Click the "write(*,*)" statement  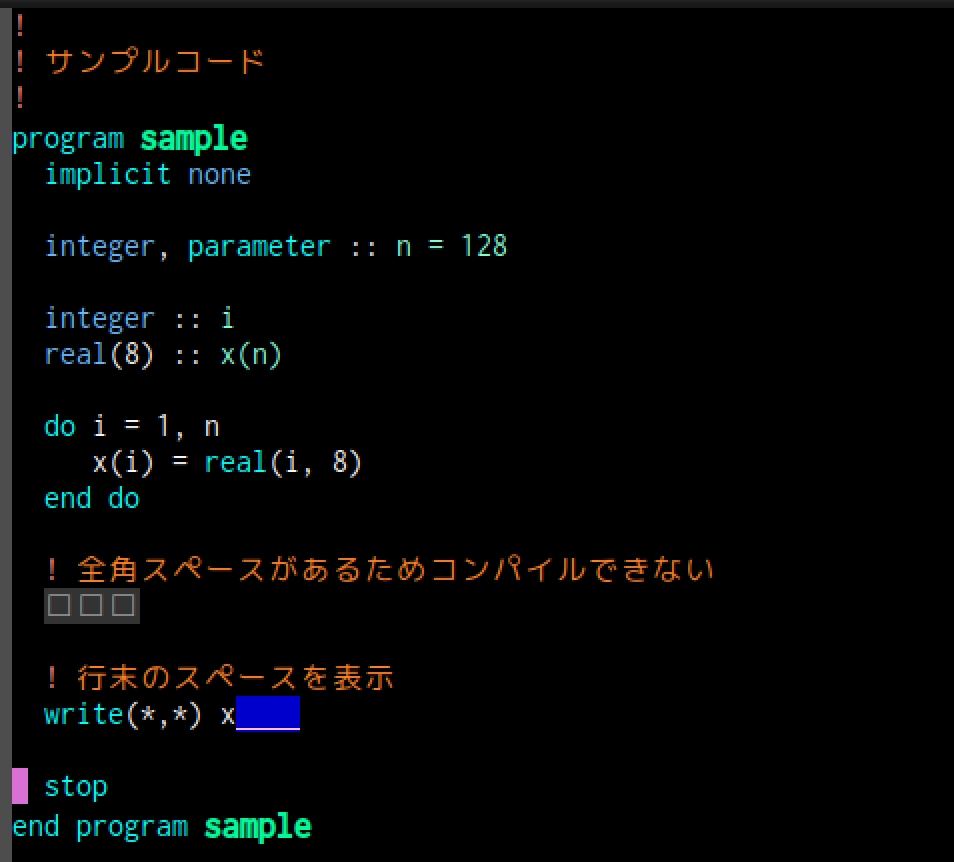(124, 714)
